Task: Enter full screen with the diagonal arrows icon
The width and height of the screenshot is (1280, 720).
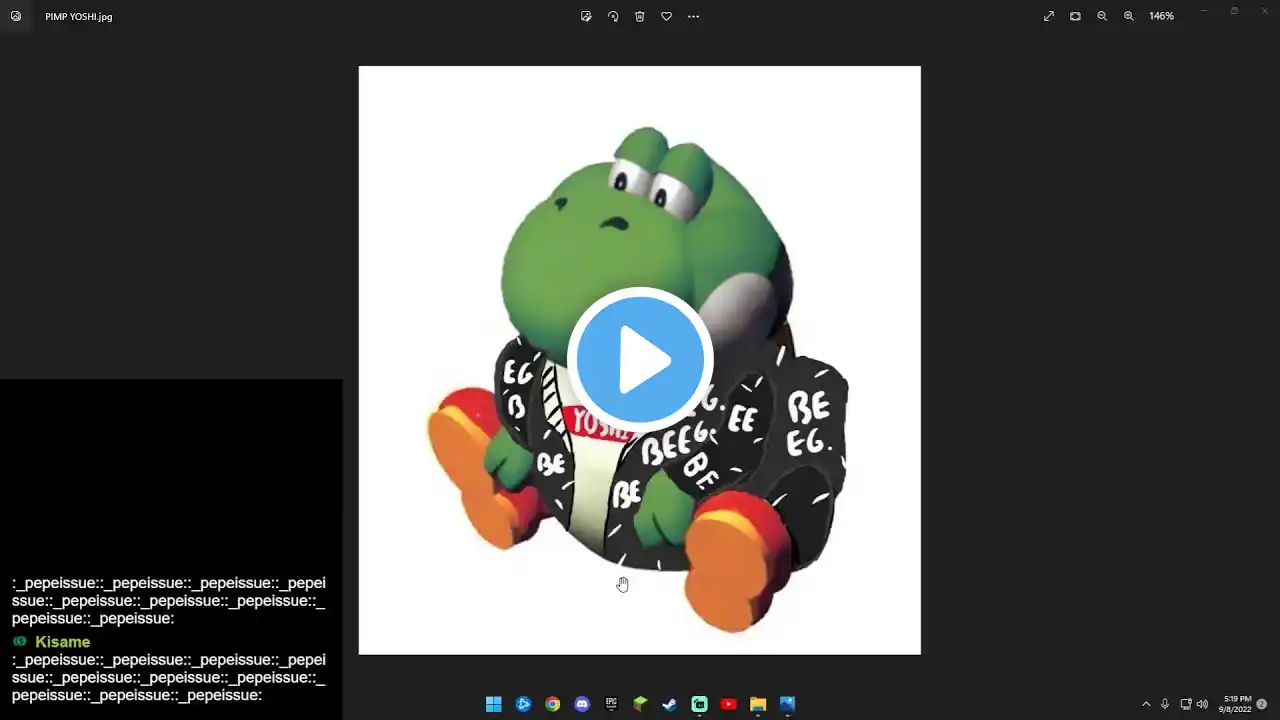Action: [1049, 16]
